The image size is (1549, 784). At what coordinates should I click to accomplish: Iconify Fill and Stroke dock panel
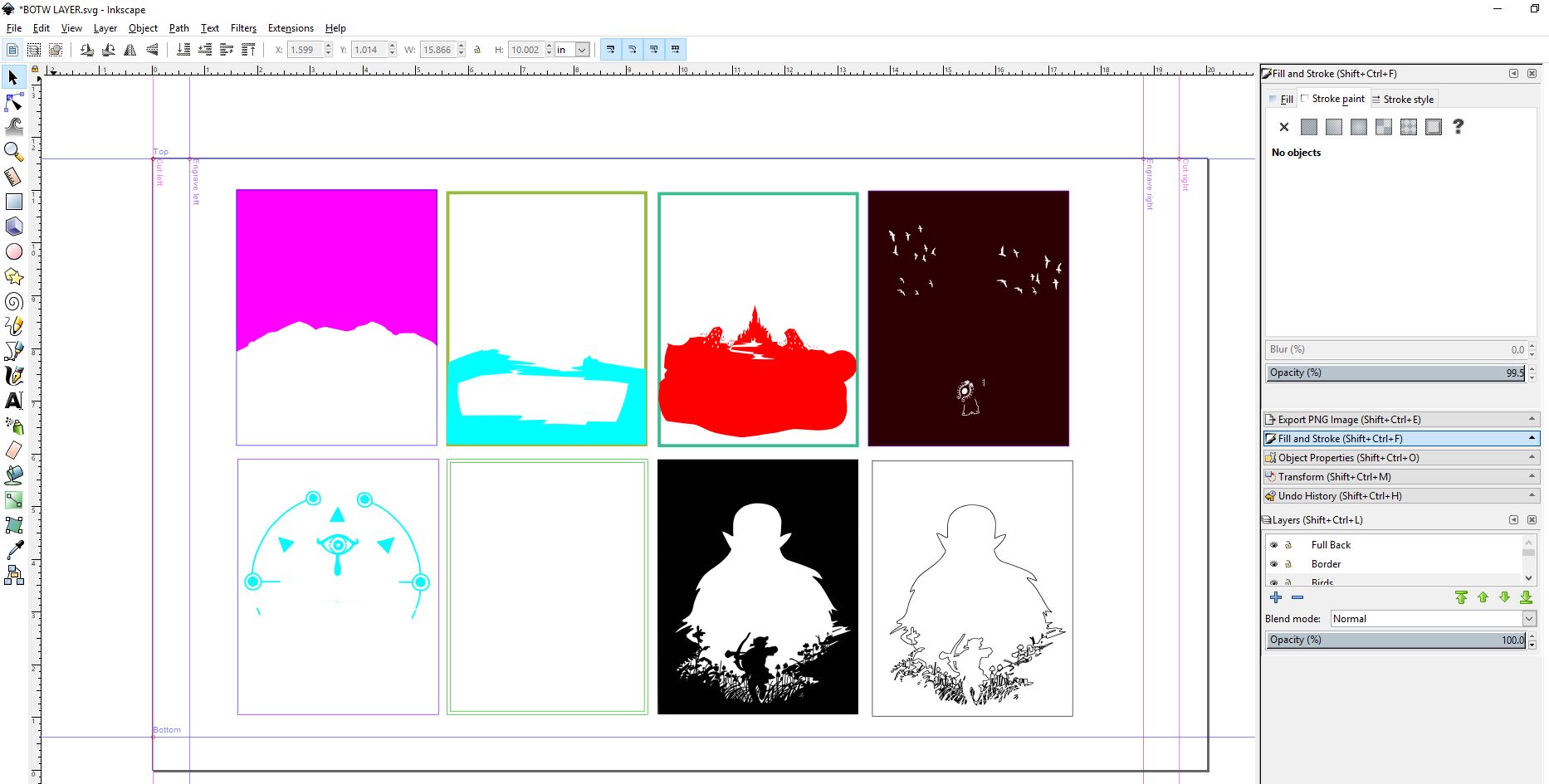[1513, 73]
